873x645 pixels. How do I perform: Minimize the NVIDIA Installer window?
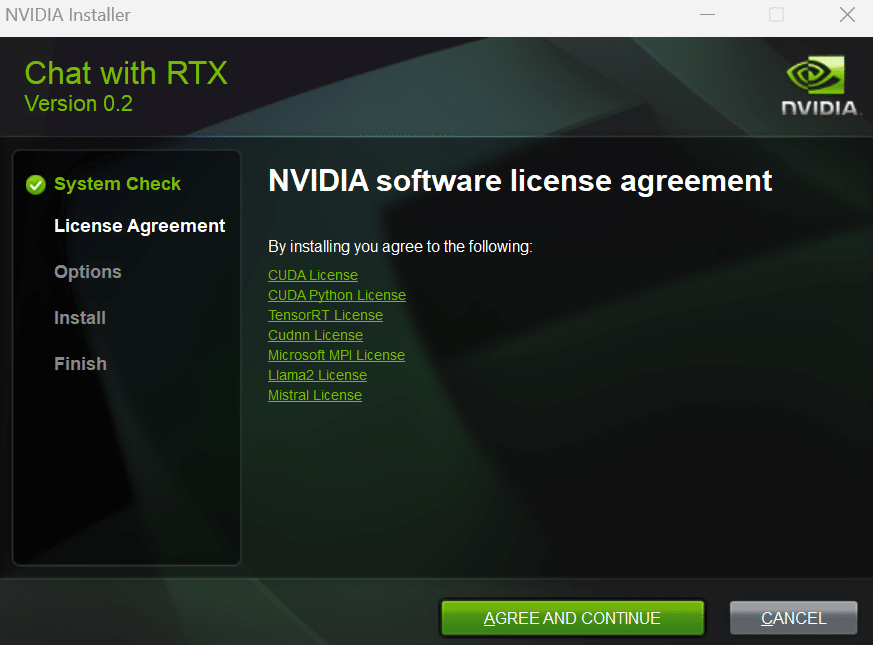tap(707, 15)
